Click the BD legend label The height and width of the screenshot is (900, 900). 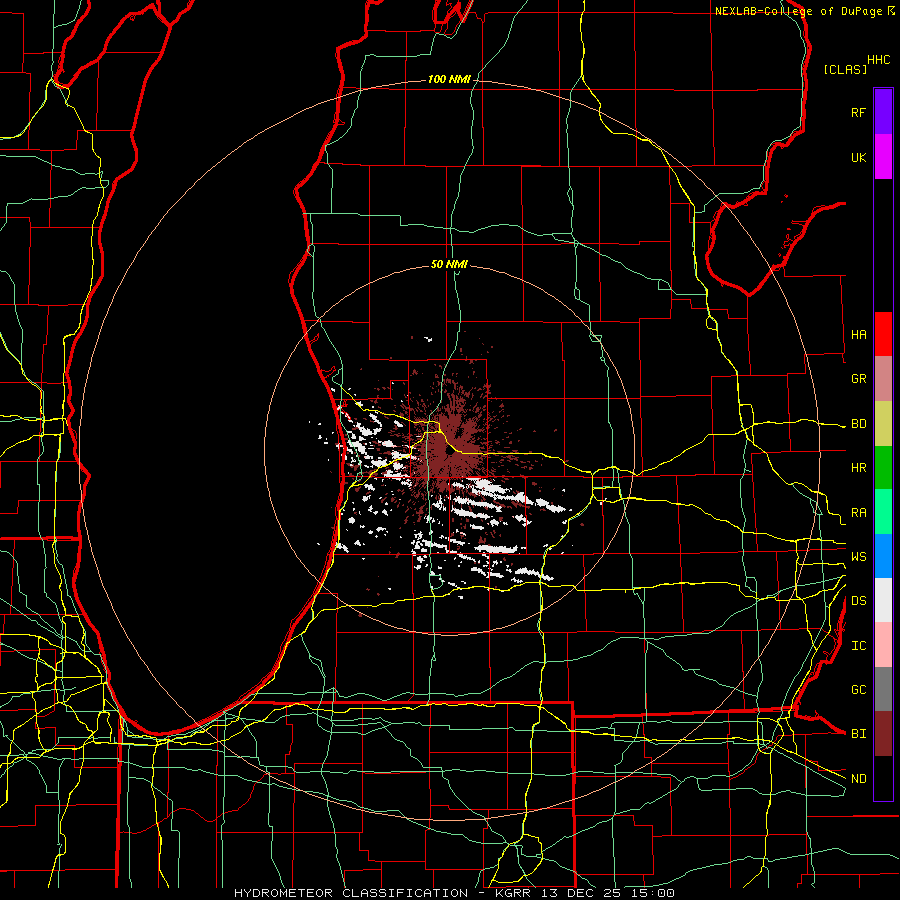click(858, 424)
